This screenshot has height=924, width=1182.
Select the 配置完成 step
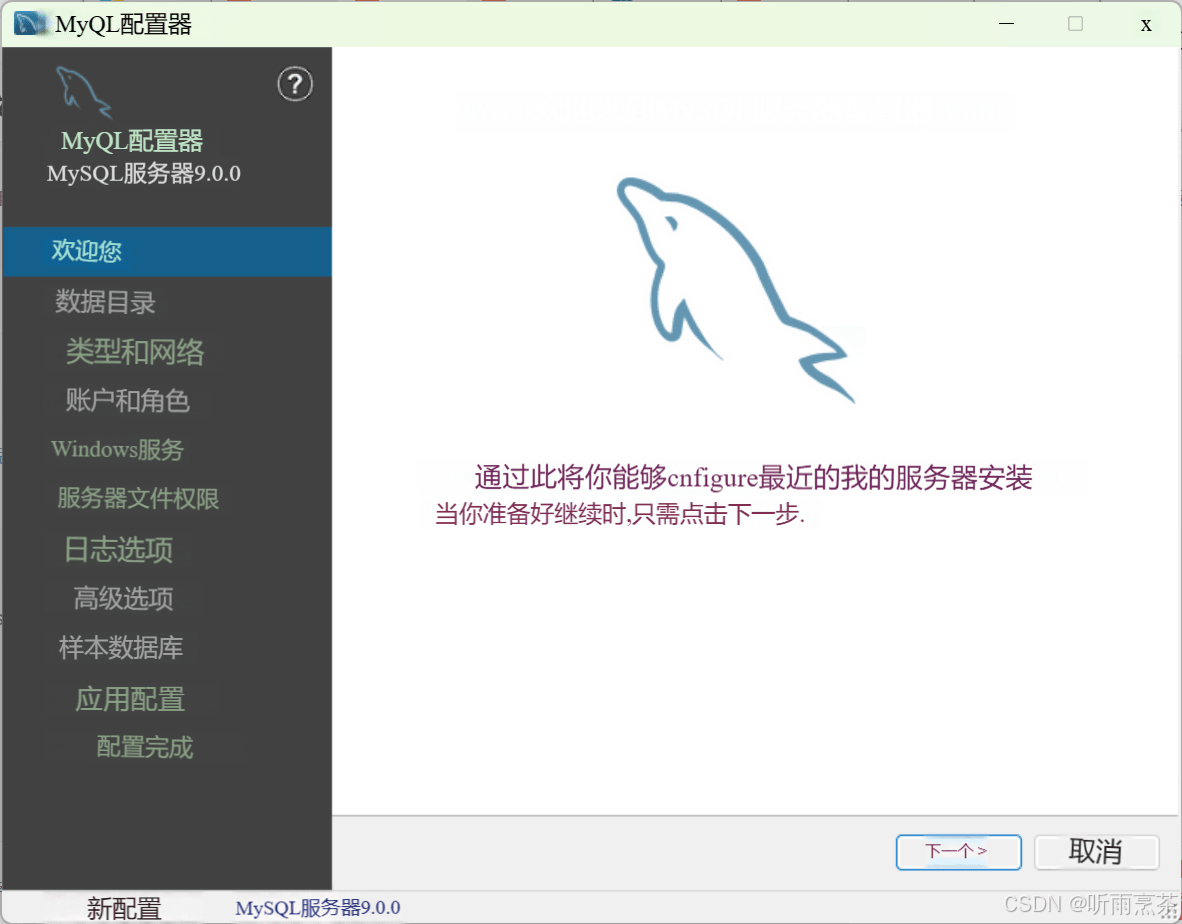pyautogui.click(x=145, y=747)
